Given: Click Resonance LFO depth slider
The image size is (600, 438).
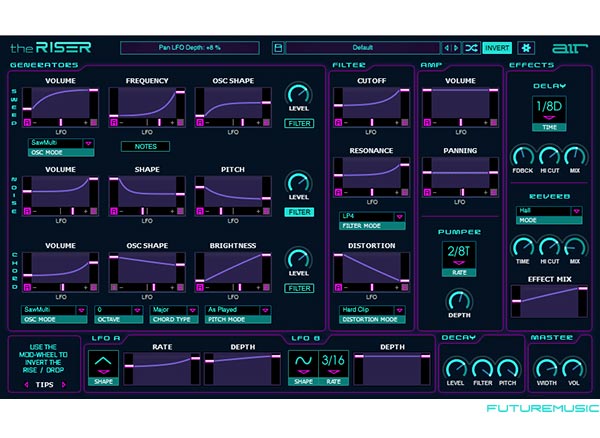Looking at the screenshot, I should [x=371, y=192].
